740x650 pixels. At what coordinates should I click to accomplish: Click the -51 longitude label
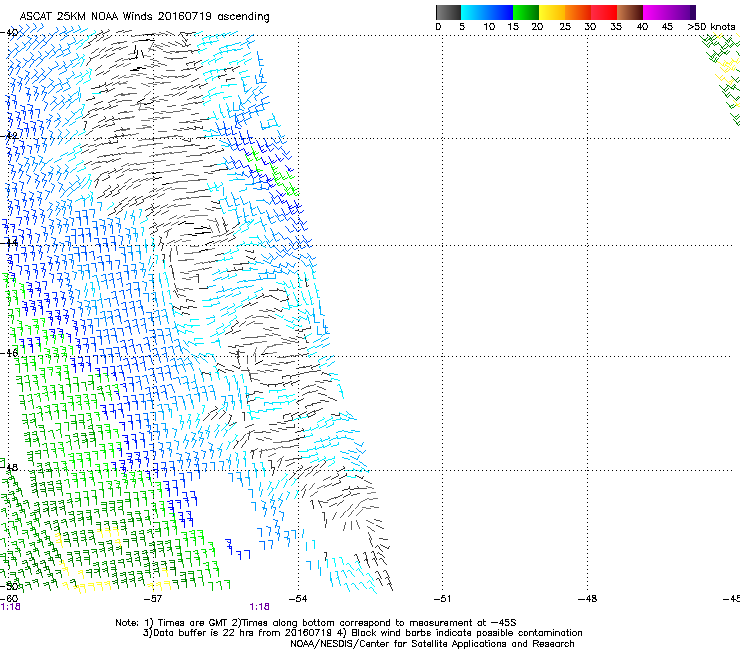pos(442,599)
